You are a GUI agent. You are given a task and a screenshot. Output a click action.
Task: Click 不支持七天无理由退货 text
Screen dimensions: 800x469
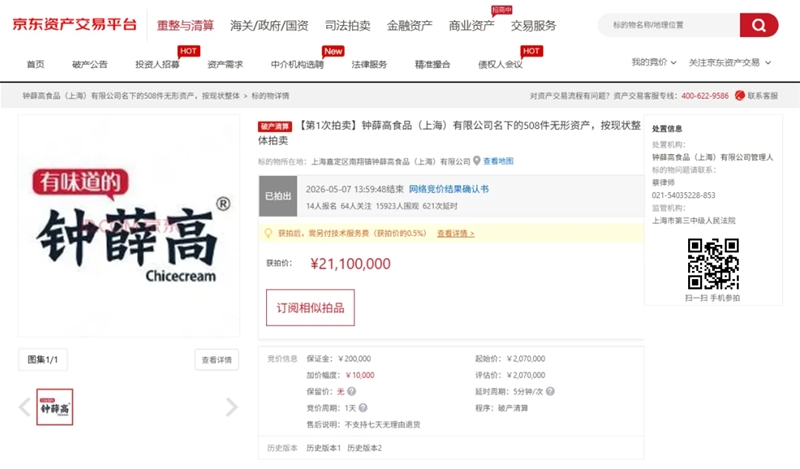[x=383, y=424]
